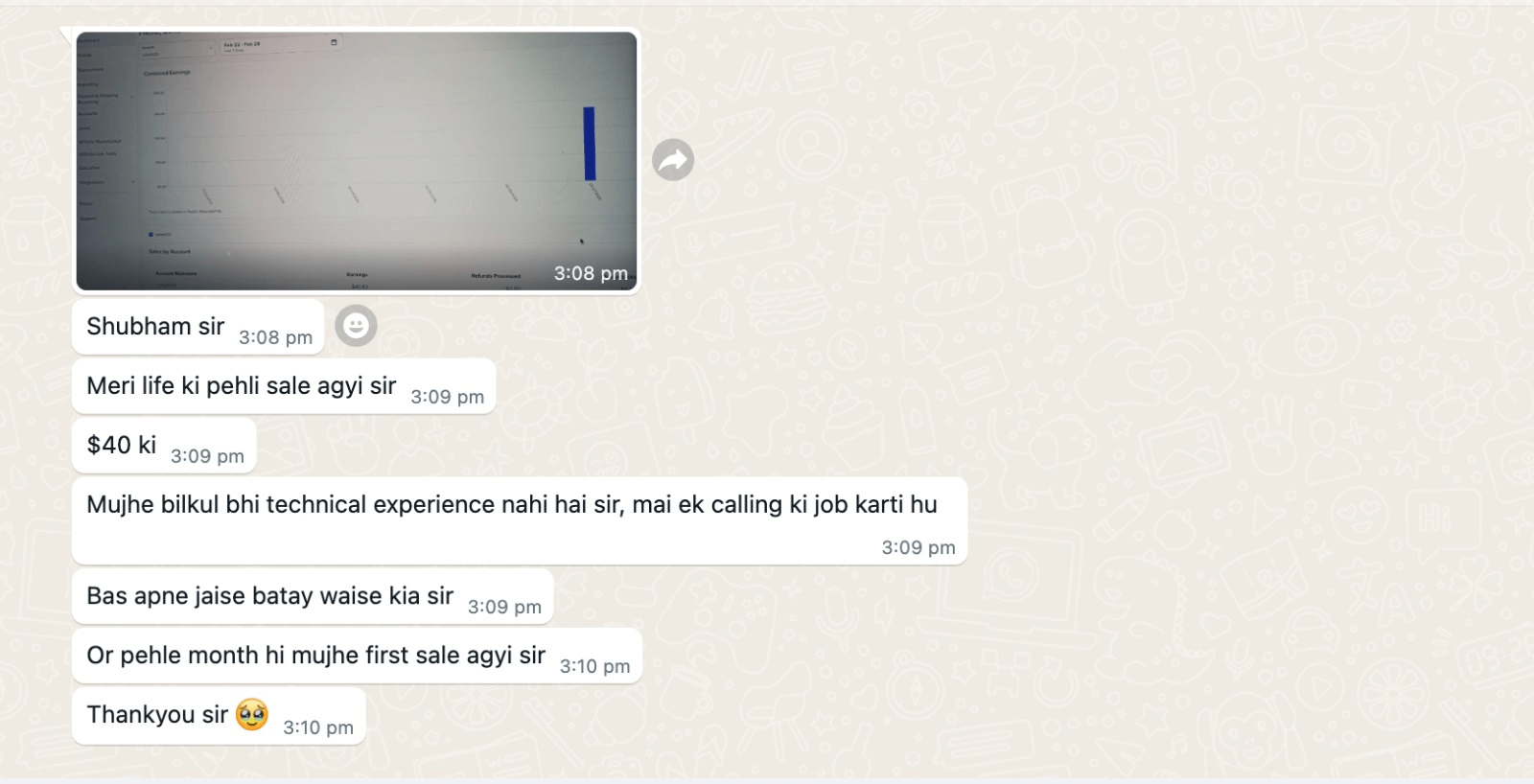Open emoji reaction for 'Shubham sir' message
The width and height of the screenshot is (1534, 784).
tap(356, 326)
